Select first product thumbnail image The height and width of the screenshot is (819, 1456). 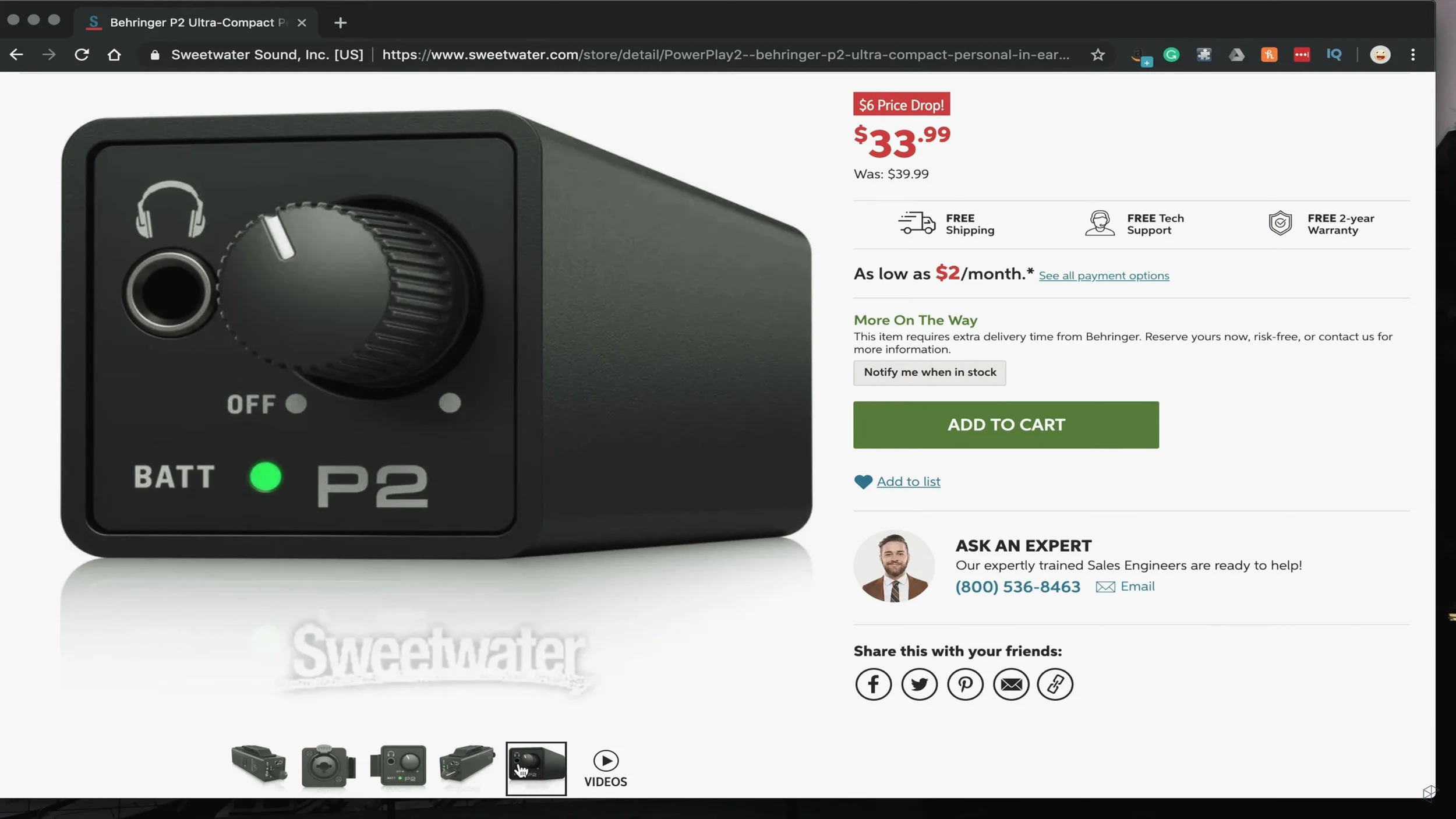pyautogui.click(x=259, y=765)
